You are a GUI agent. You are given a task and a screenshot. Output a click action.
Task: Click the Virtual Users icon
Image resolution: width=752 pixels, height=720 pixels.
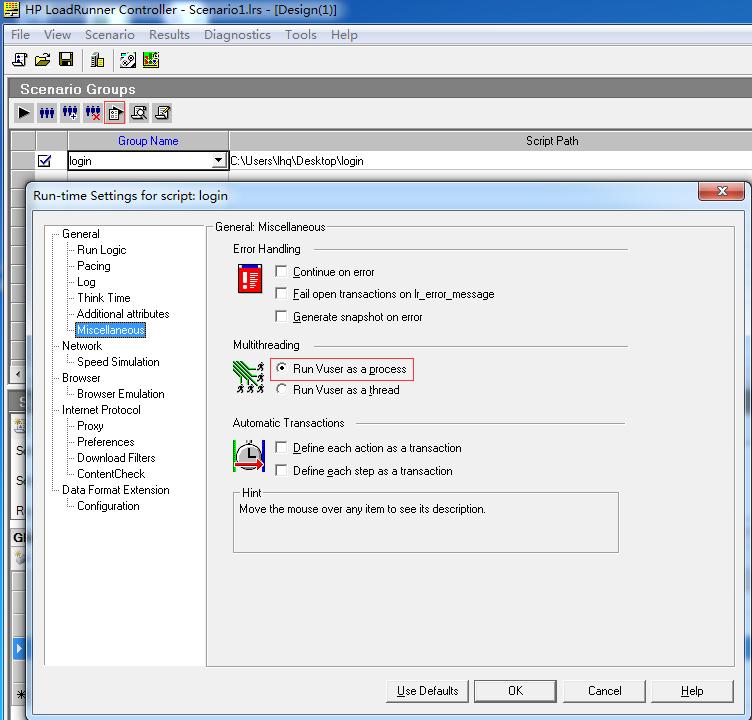pyautogui.click(x=47, y=113)
